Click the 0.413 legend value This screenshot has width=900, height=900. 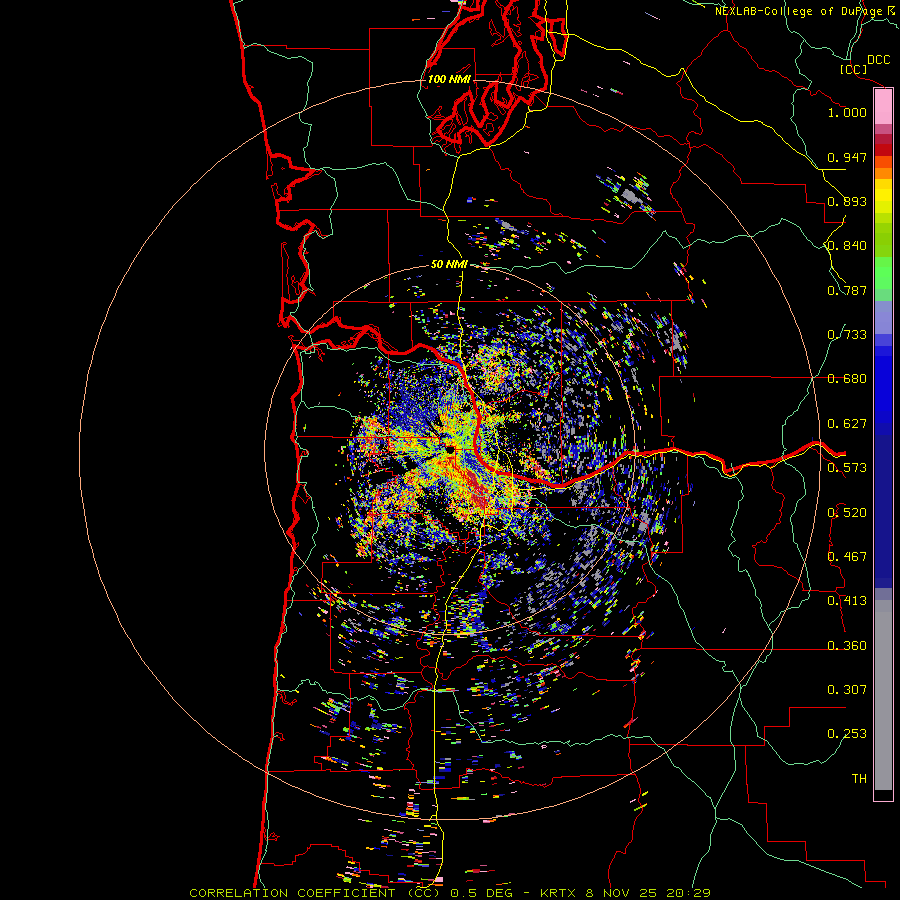tap(847, 601)
